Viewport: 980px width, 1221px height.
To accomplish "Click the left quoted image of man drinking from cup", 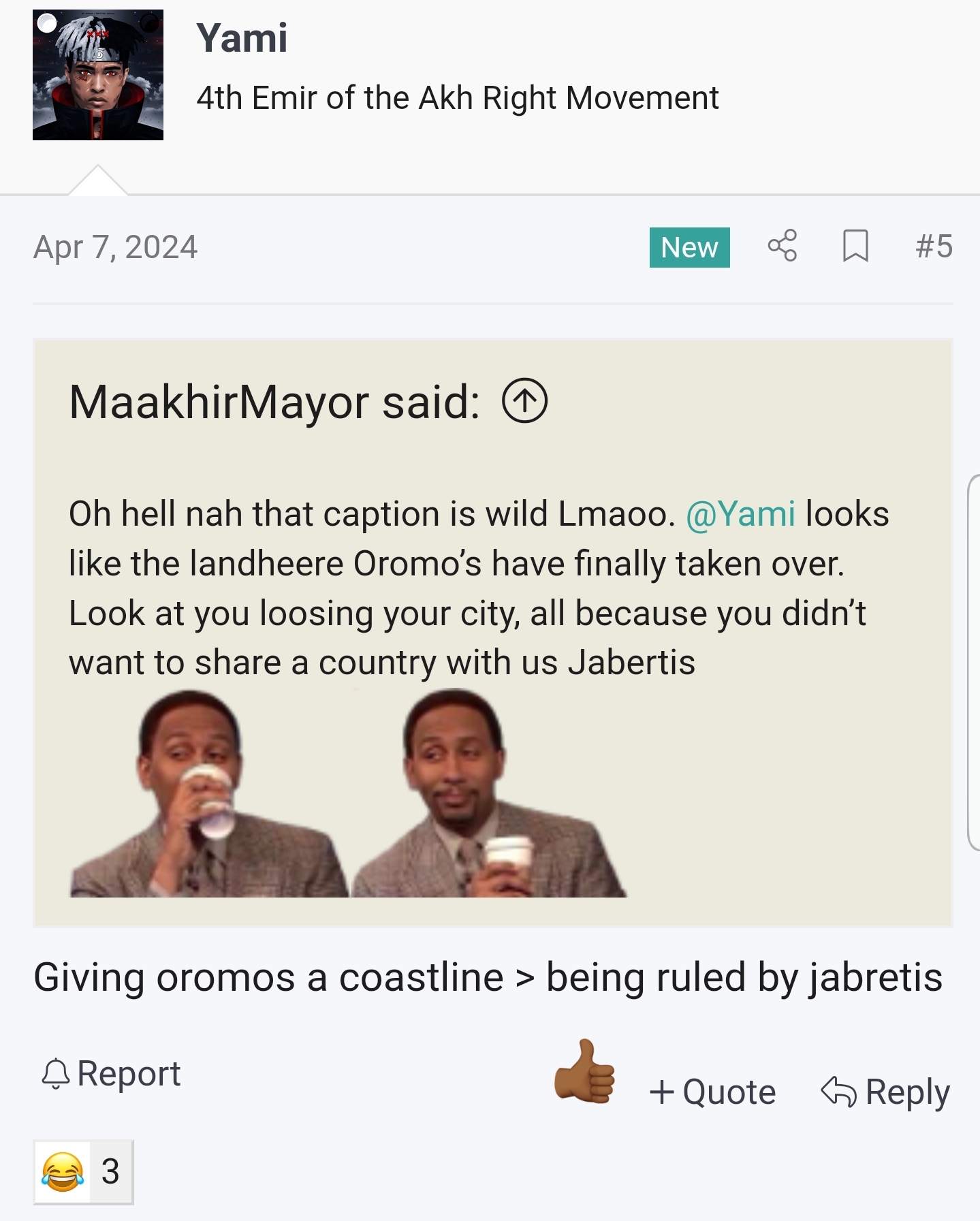I will coord(208,793).
